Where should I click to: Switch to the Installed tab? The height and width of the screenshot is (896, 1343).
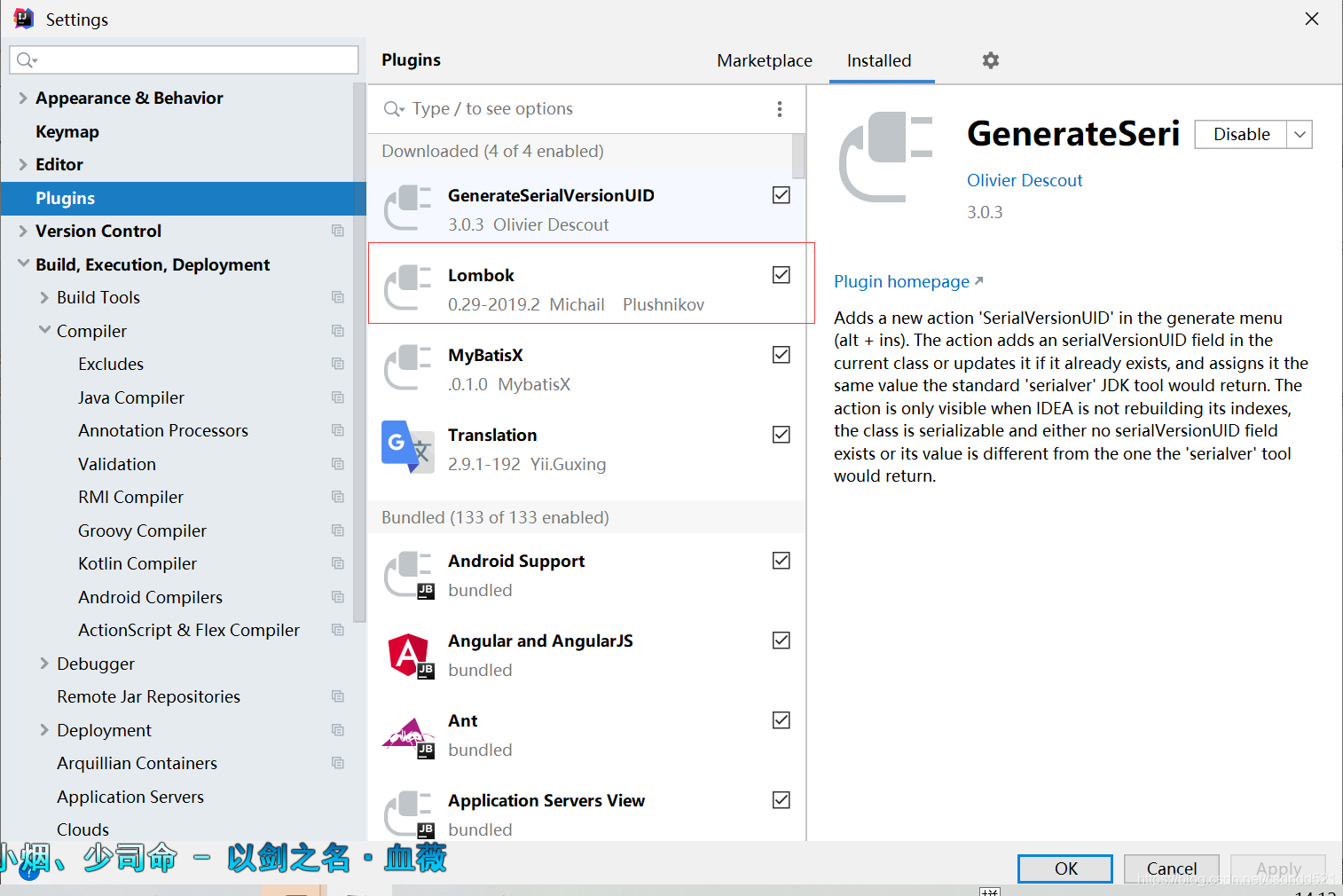point(879,60)
